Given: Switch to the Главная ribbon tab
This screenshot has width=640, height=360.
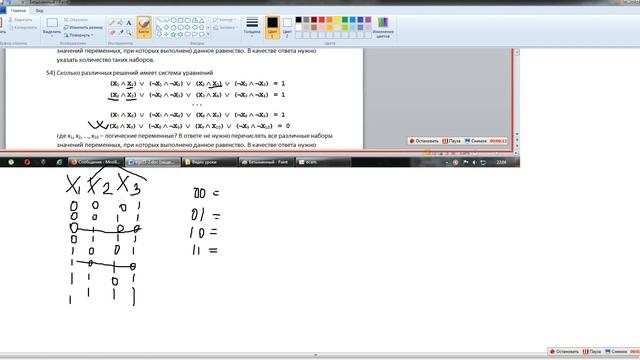Looking at the screenshot, I should pyautogui.click(x=18, y=10).
